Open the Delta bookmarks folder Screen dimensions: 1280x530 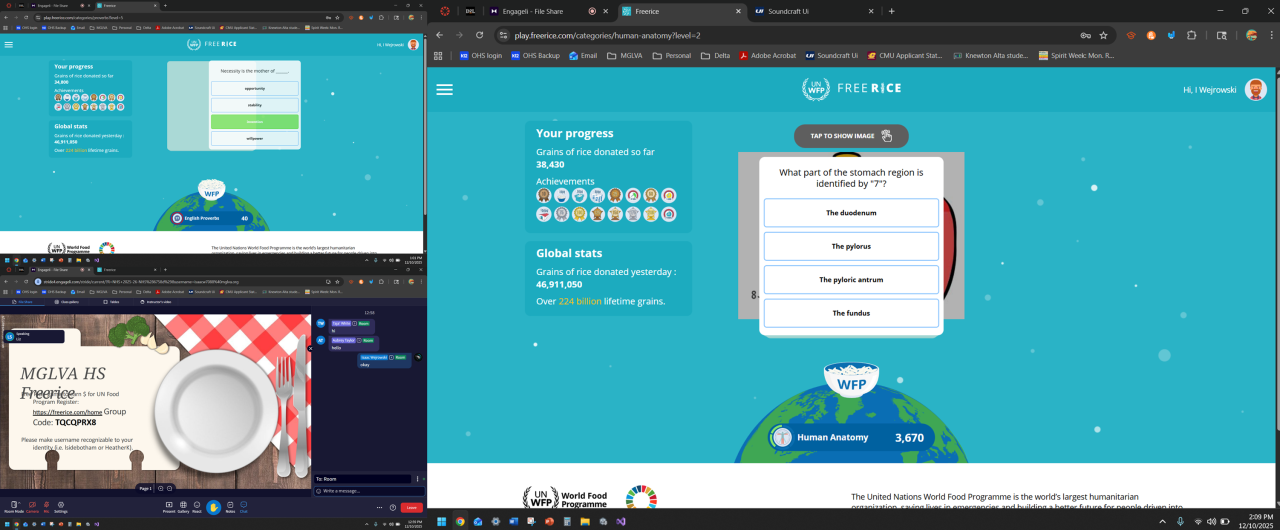(715, 56)
